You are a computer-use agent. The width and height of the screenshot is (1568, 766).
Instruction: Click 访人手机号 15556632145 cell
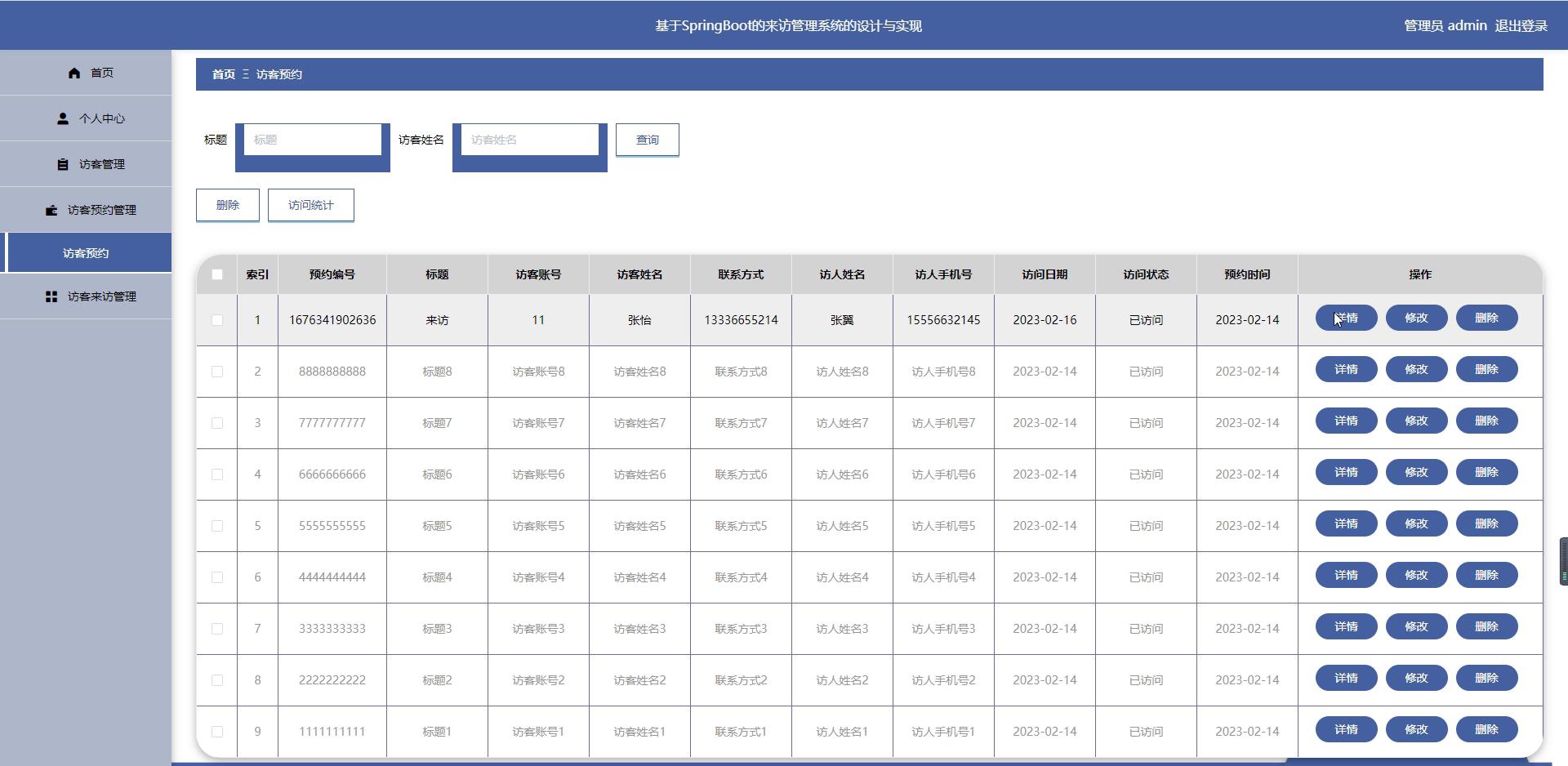click(943, 320)
